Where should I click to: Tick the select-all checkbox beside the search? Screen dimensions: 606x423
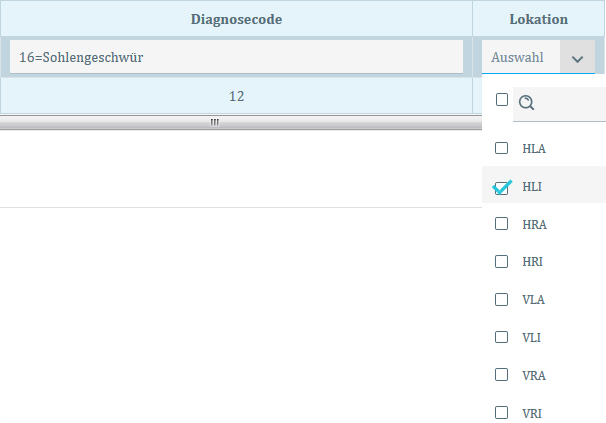[502, 100]
